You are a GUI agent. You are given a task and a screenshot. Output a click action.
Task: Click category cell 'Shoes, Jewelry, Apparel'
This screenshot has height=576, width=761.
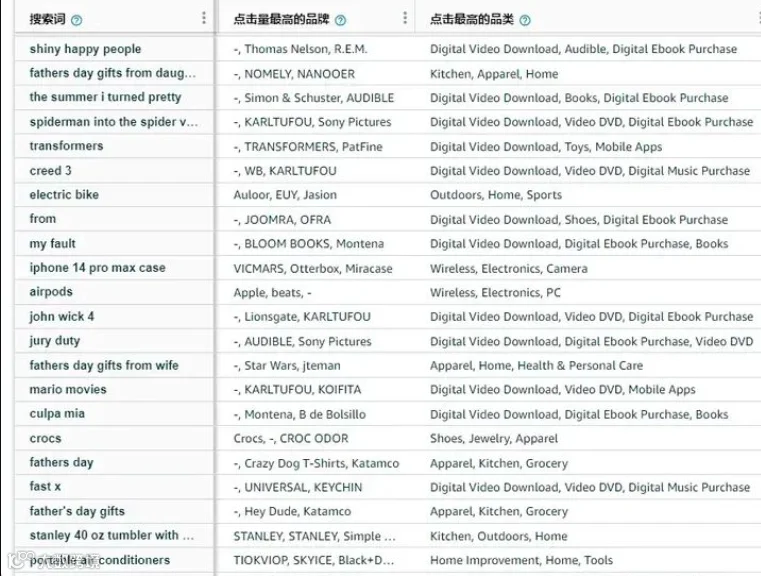click(494, 439)
